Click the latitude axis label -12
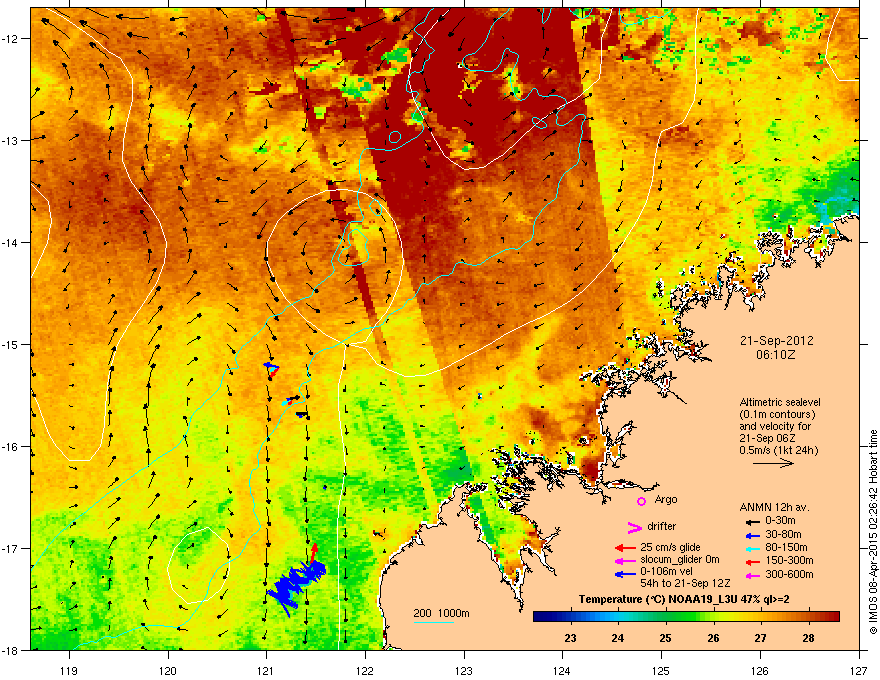Image resolution: width=880 pixels, height=680 pixels. click(x=11, y=39)
